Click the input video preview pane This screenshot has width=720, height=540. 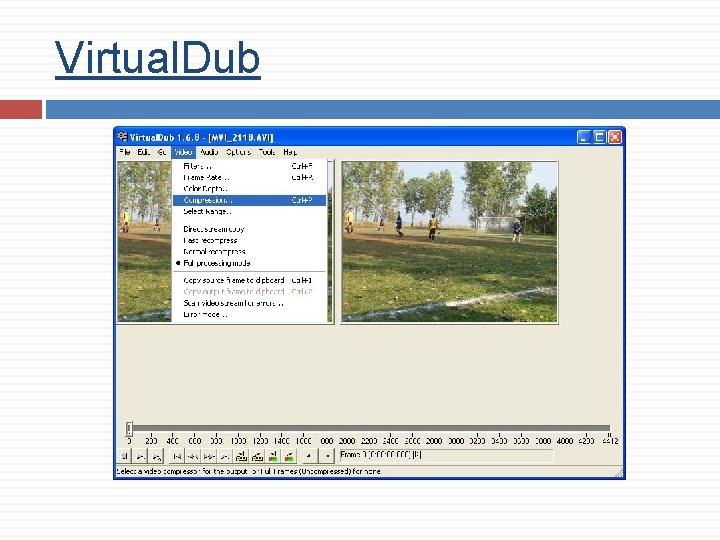click(144, 242)
